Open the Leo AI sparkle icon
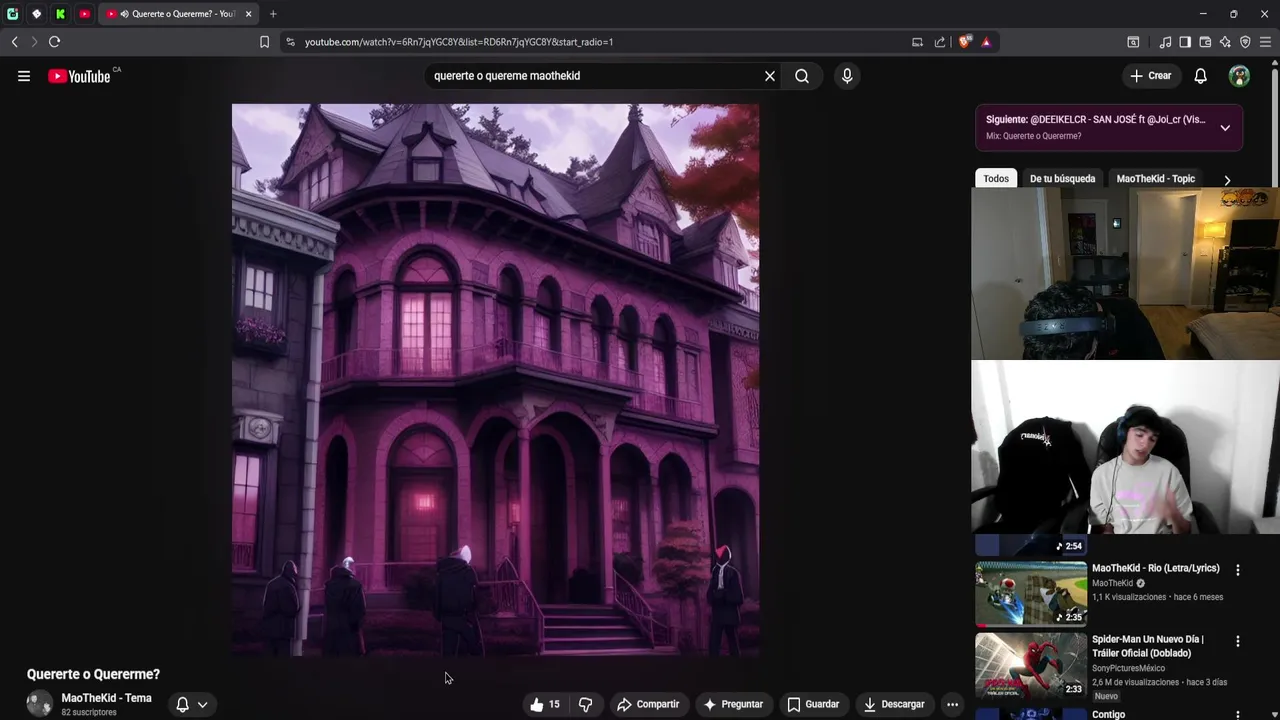This screenshot has width=1280, height=720. [x=1225, y=42]
